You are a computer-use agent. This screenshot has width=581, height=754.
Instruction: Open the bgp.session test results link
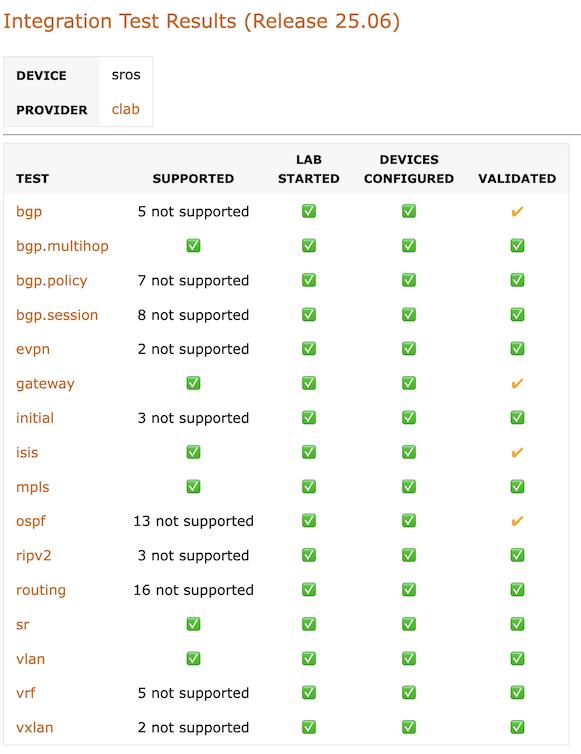(x=57, y=315)
